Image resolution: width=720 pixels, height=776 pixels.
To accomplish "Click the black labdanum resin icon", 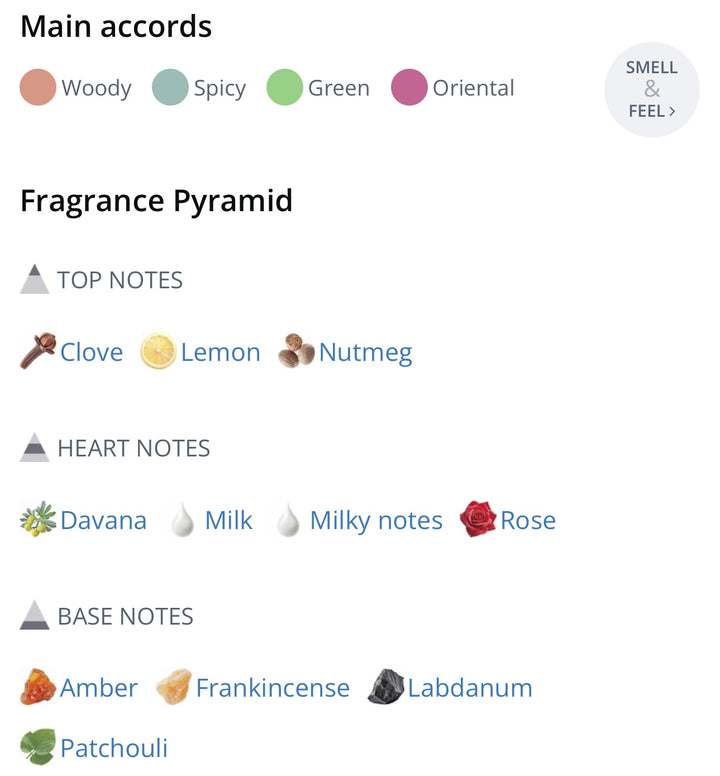I will [x=386, y=687].
